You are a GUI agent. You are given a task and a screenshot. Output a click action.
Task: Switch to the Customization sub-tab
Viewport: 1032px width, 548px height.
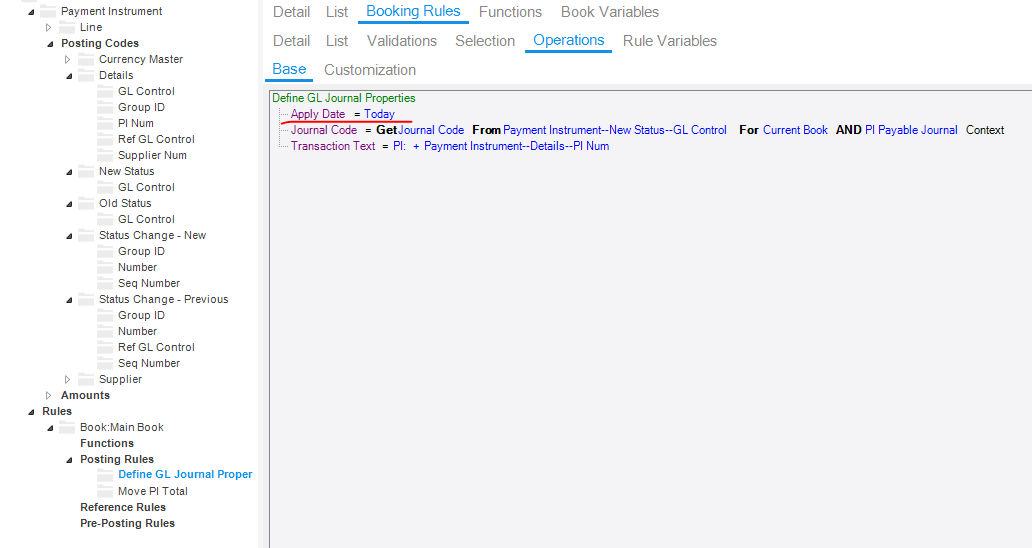(370, 70)
